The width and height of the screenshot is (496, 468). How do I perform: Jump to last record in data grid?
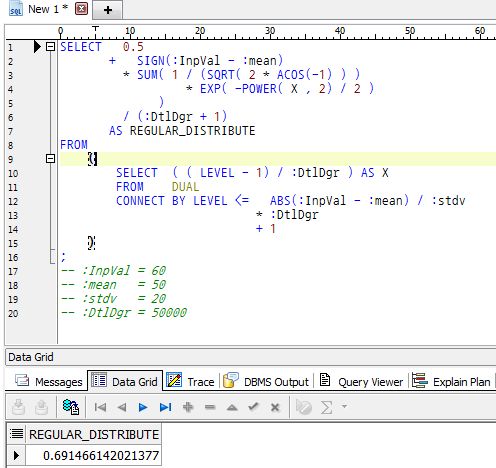point(166,407)
